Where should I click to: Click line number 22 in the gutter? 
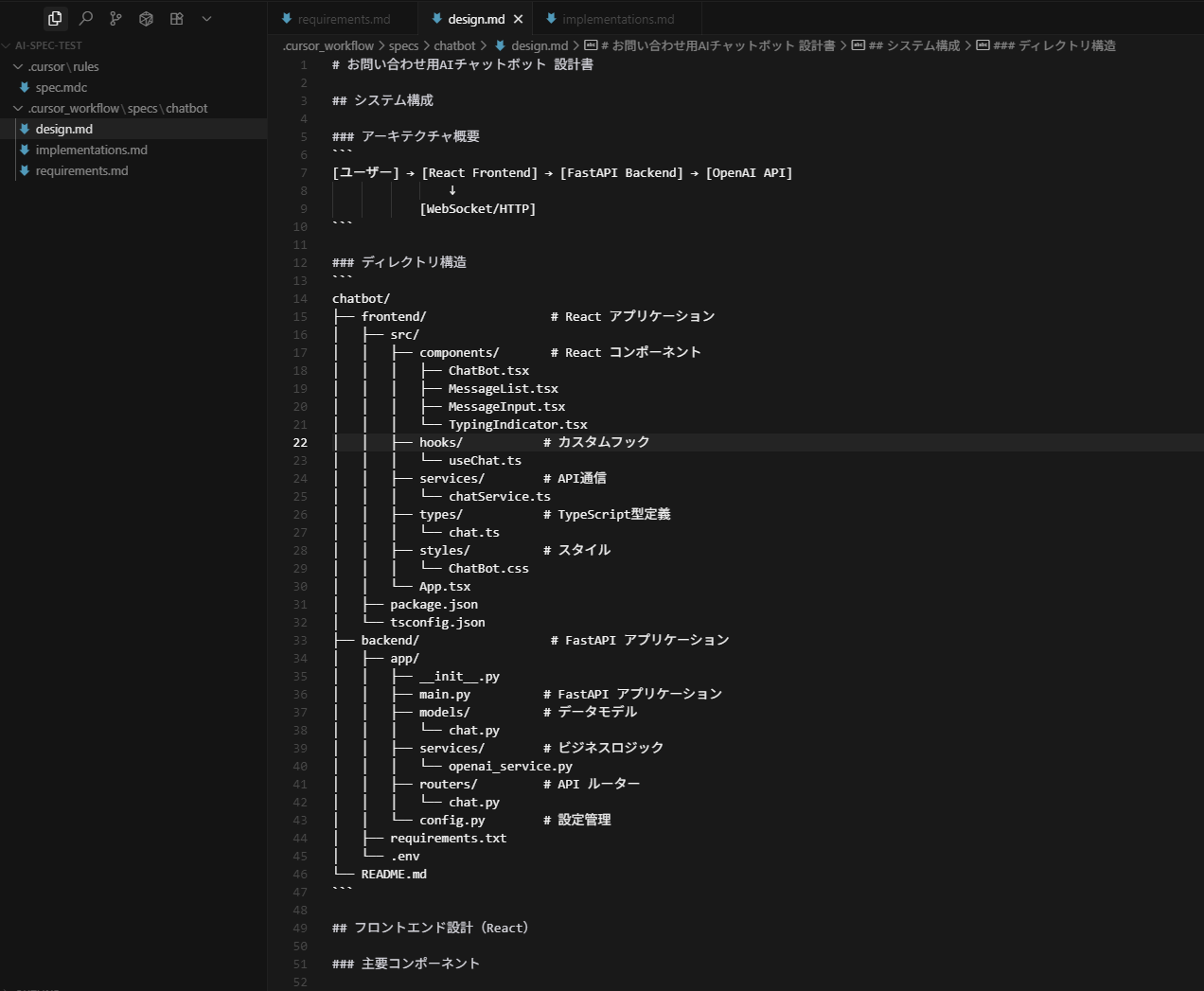coord(300,442)
